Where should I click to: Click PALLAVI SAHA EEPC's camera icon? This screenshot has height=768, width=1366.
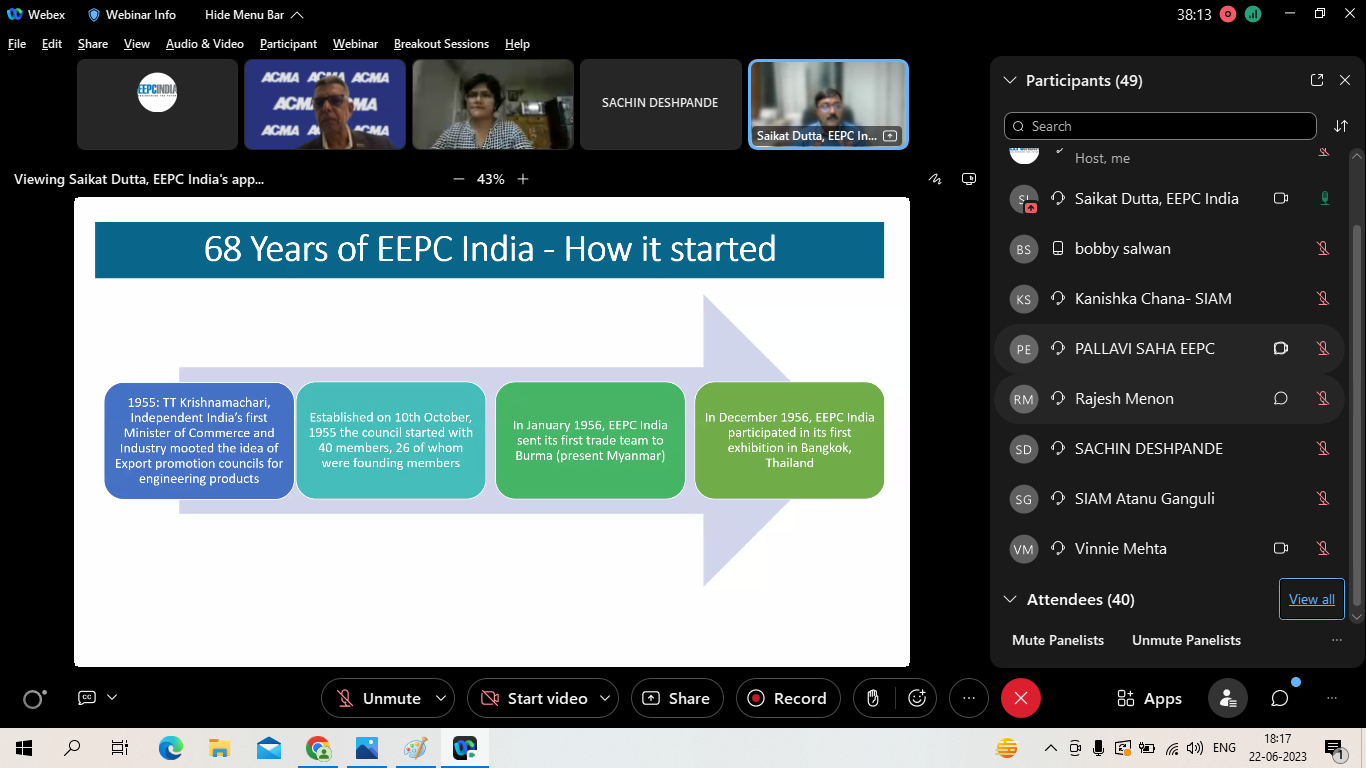click(1281, 348)
